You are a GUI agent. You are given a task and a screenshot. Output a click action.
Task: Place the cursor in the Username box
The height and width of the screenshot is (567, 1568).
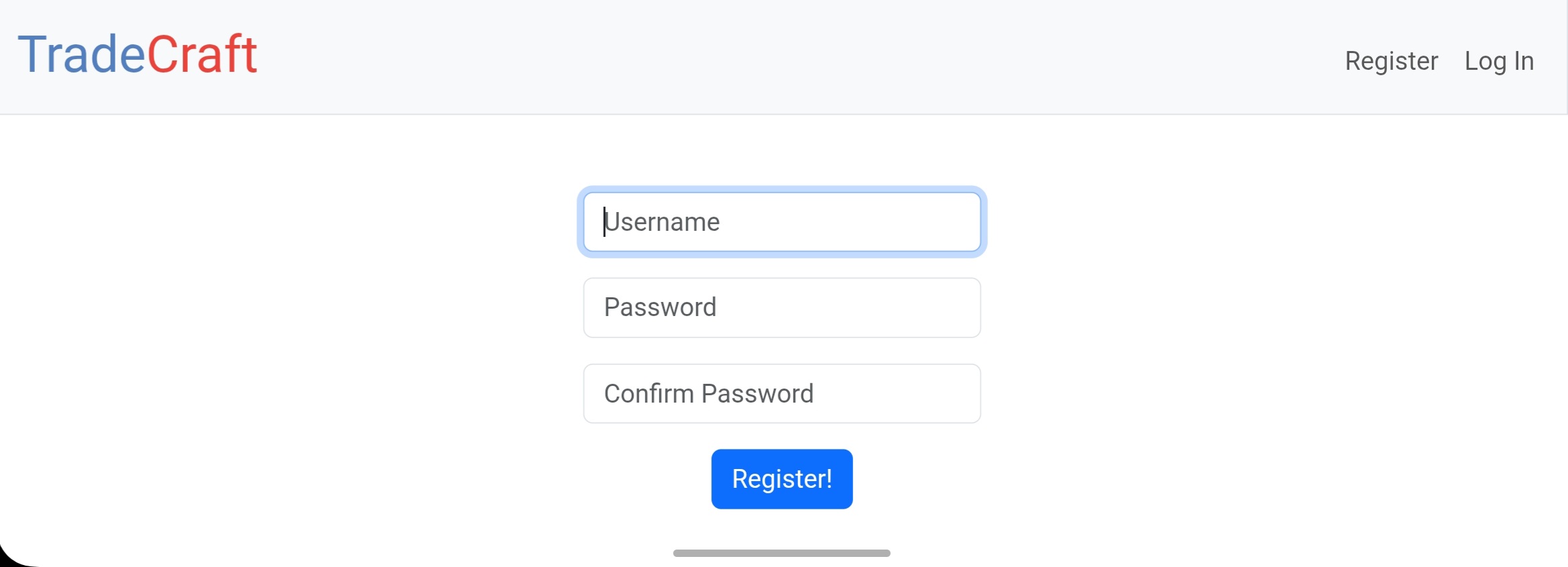pos(781,222)
